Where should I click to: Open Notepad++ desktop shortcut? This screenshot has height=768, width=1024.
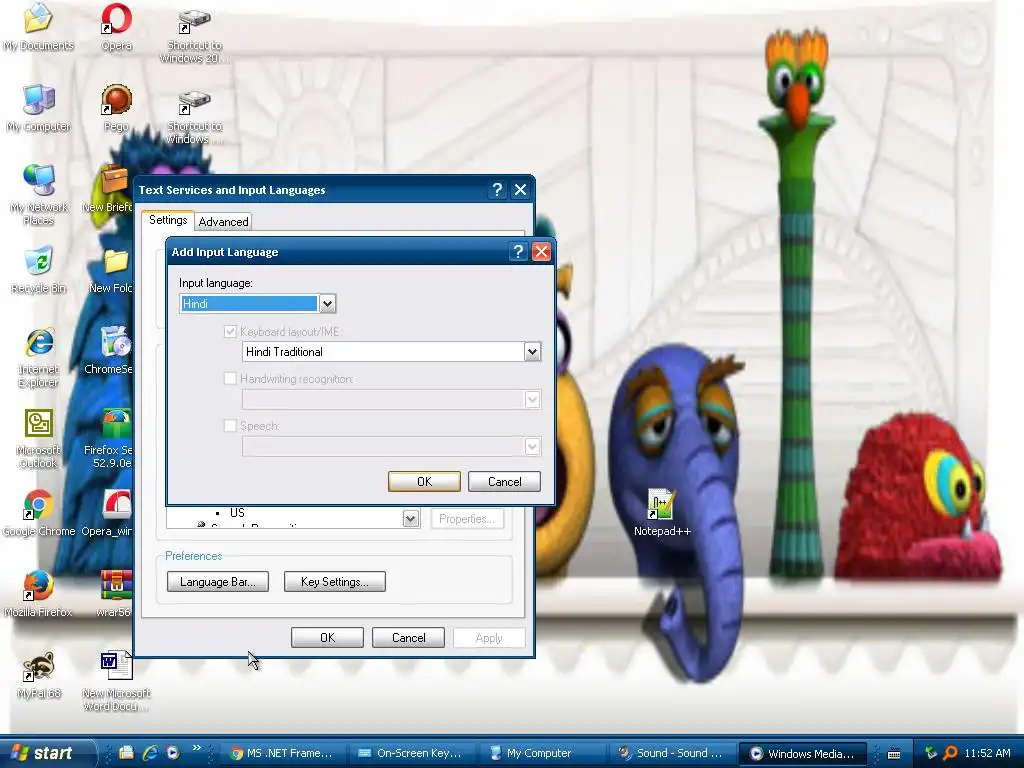coord(662,513)
